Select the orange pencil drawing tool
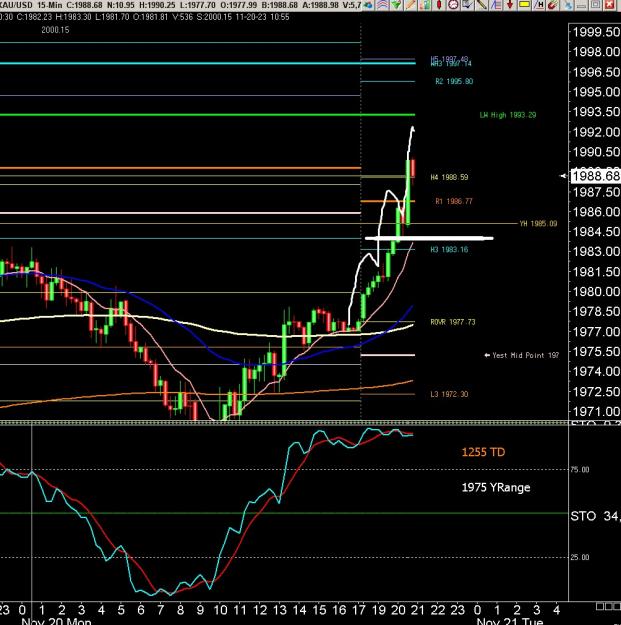 pos(410,5)
